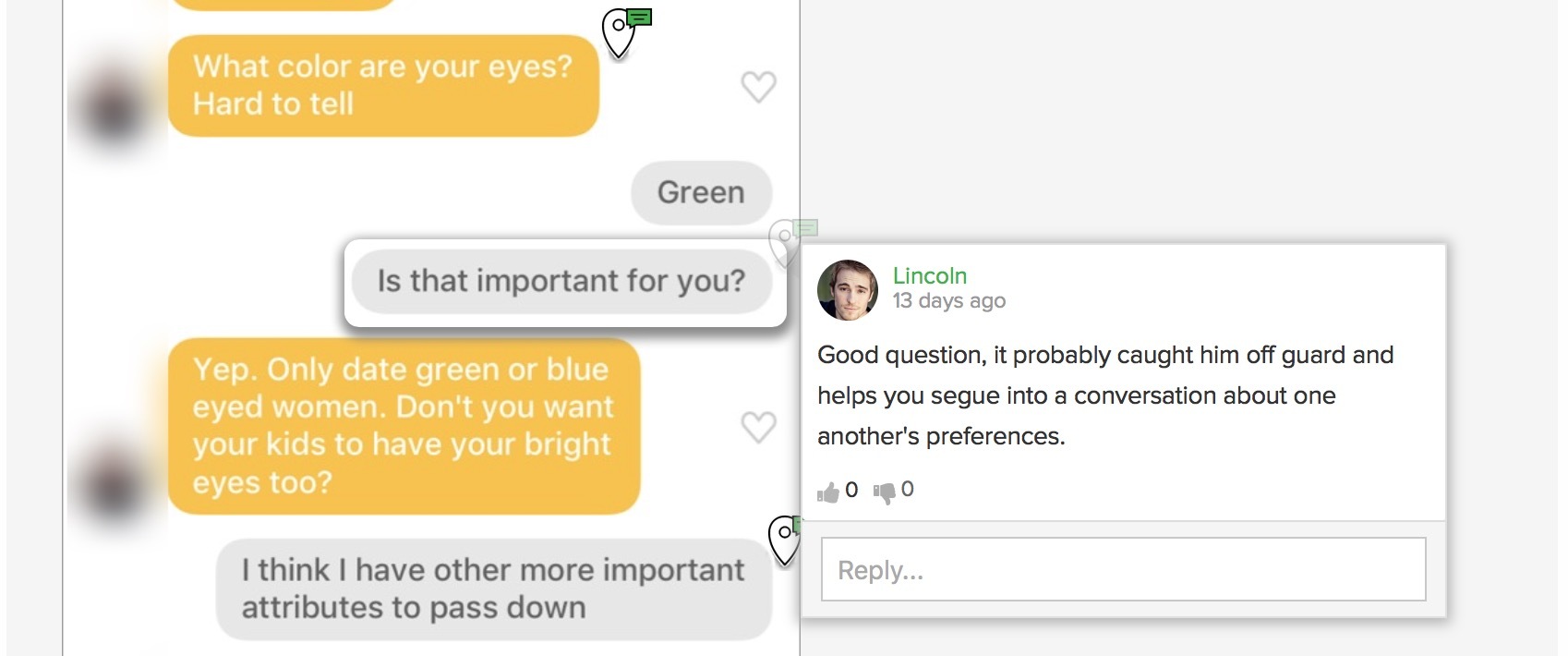
Task: Open Lincoln's profile via name link
Action: click(929, 275)
